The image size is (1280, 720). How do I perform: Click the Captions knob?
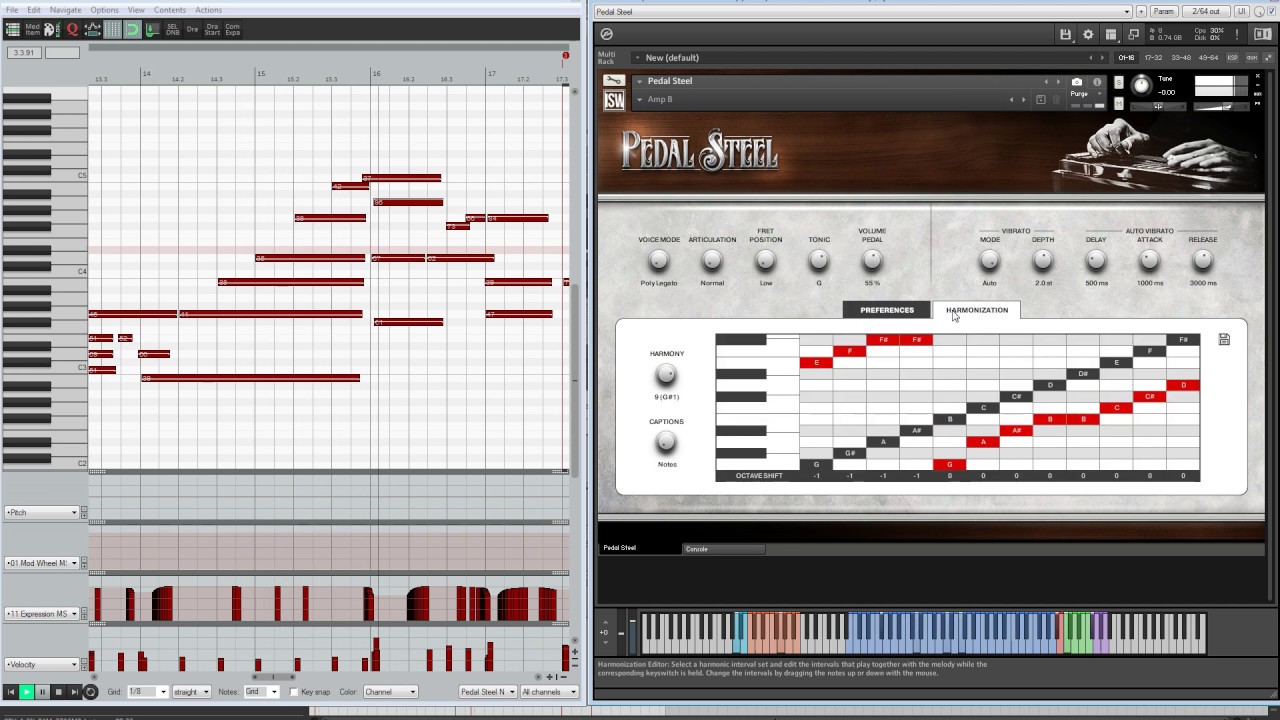[666, 442]
